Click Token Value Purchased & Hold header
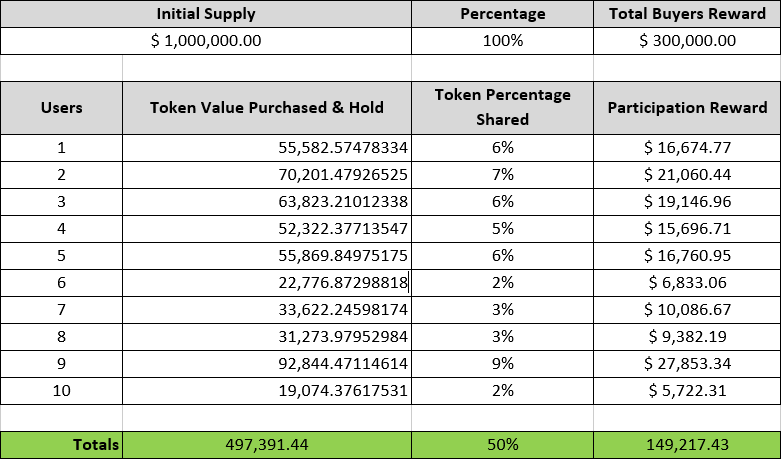Viewport: 781px width, 459px height. click(x=266, y=107)
